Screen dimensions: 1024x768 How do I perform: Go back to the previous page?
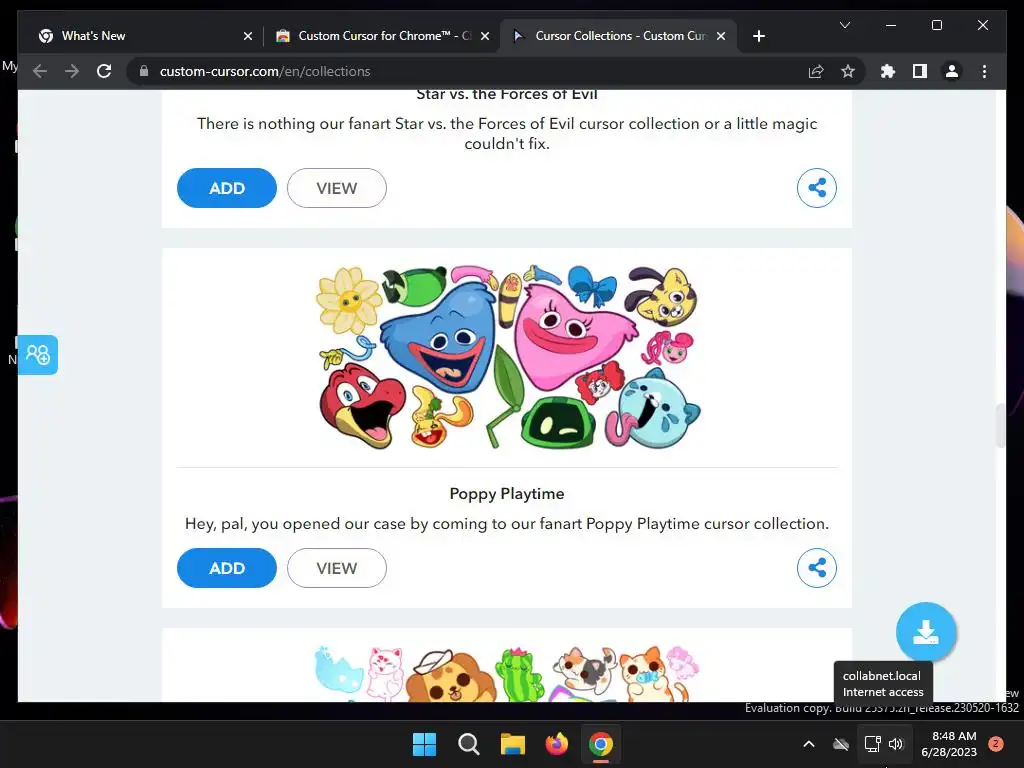pyautogui.click(x=40, y=71)
